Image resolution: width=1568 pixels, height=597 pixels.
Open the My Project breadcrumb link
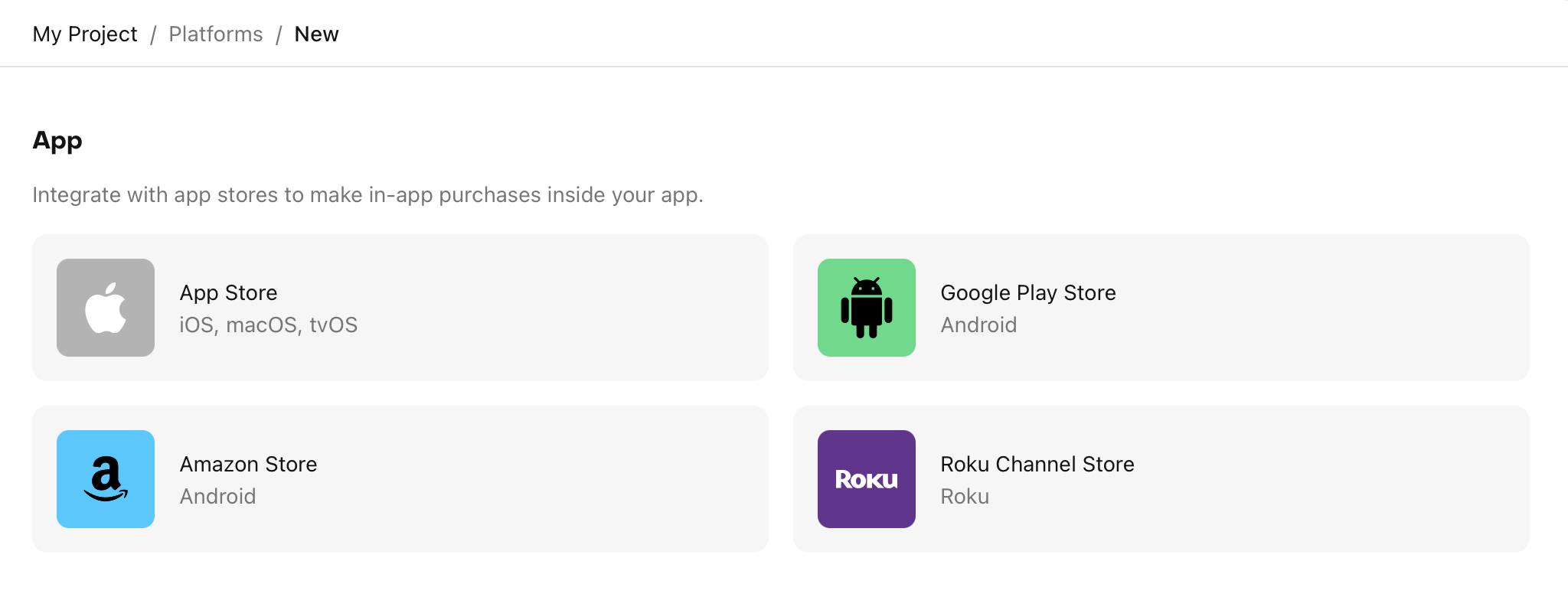point(85,34)
